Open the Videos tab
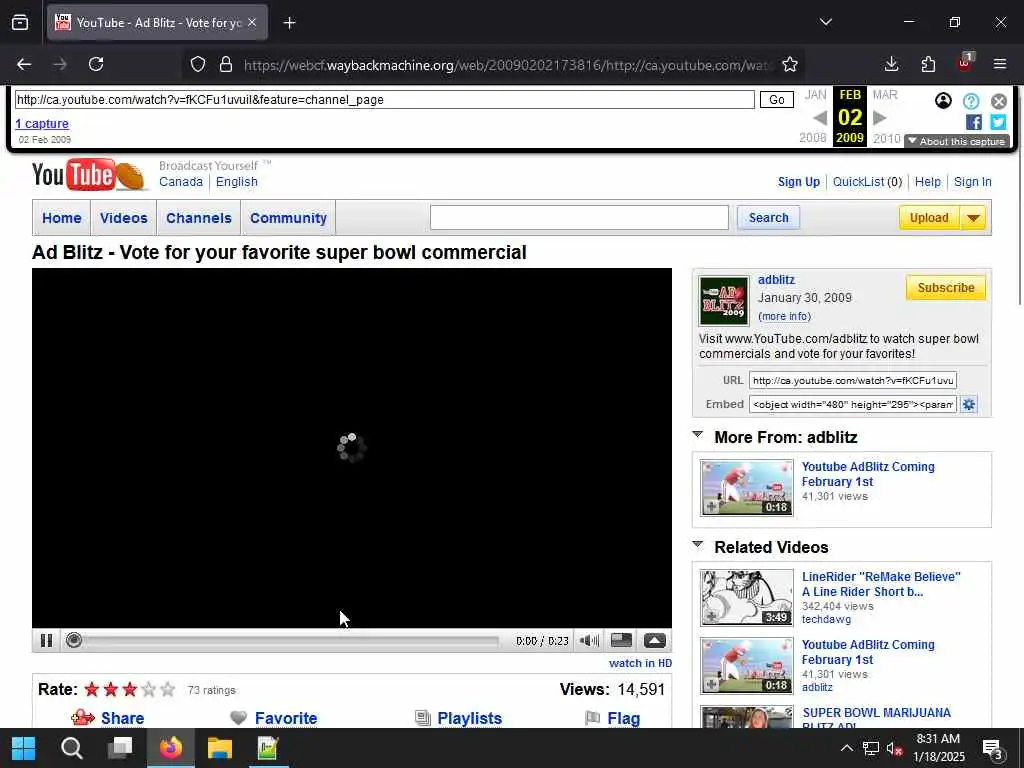 tap(123, 218)
